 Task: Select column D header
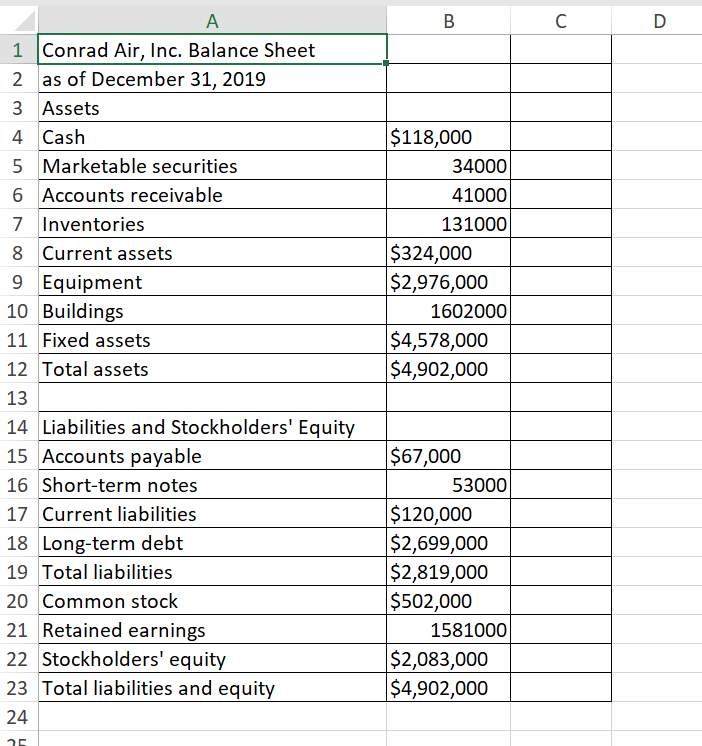[x=657, y=20]
